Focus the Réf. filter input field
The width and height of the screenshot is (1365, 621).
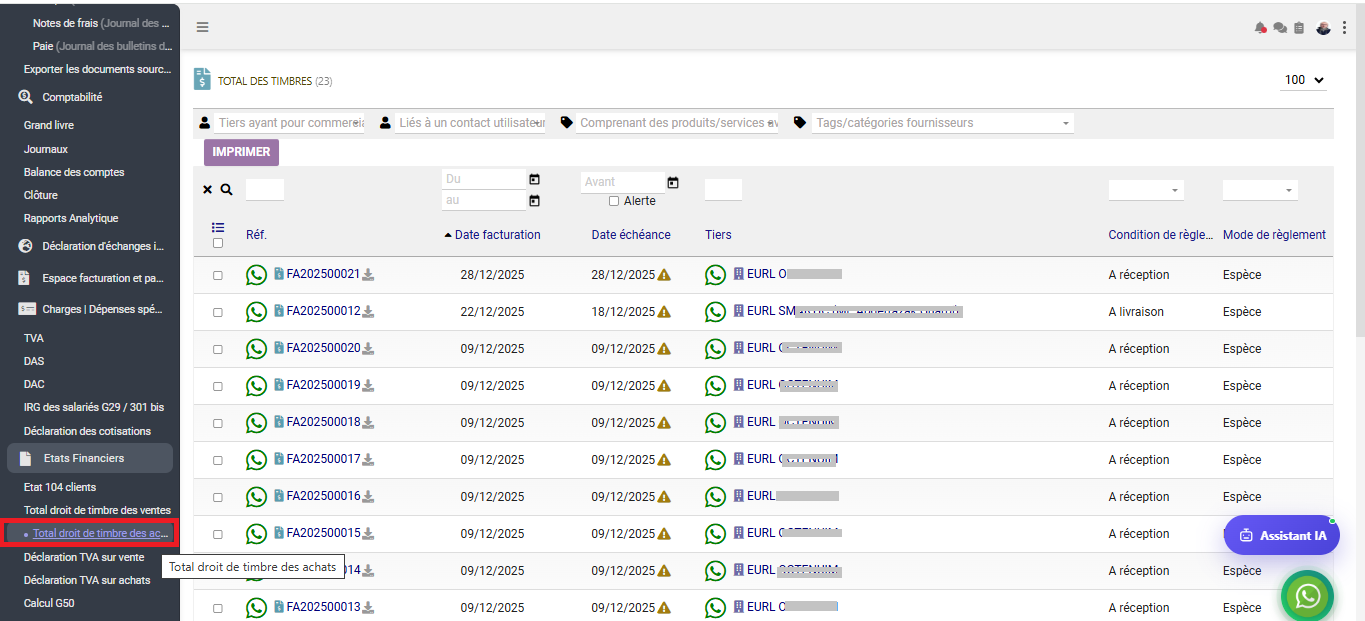[x=265, y=190]
